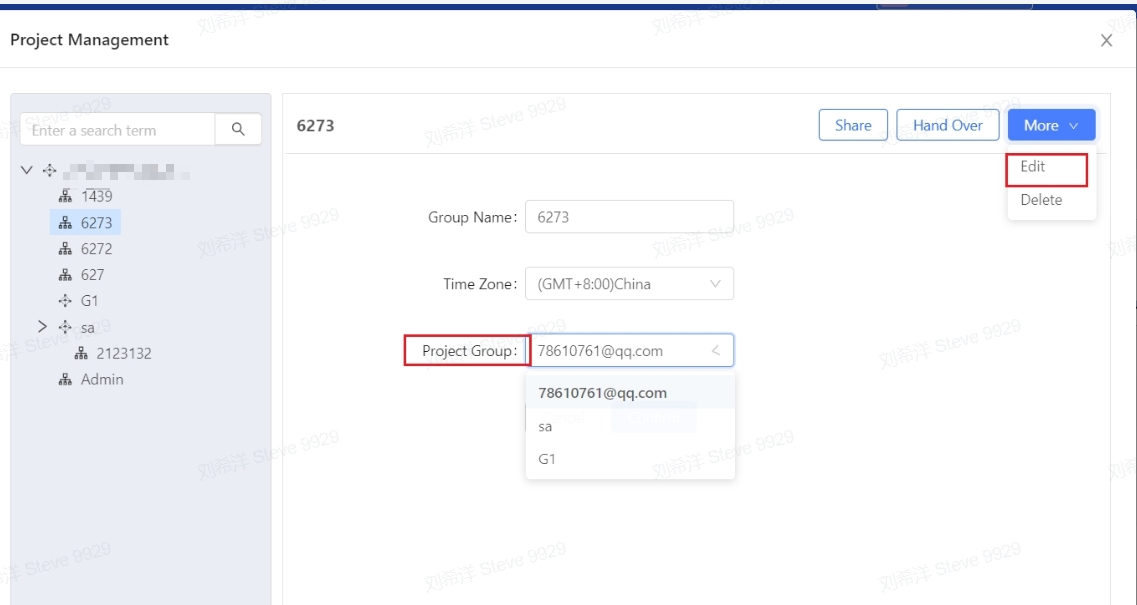Expand the sa group node

click(42, 327)
